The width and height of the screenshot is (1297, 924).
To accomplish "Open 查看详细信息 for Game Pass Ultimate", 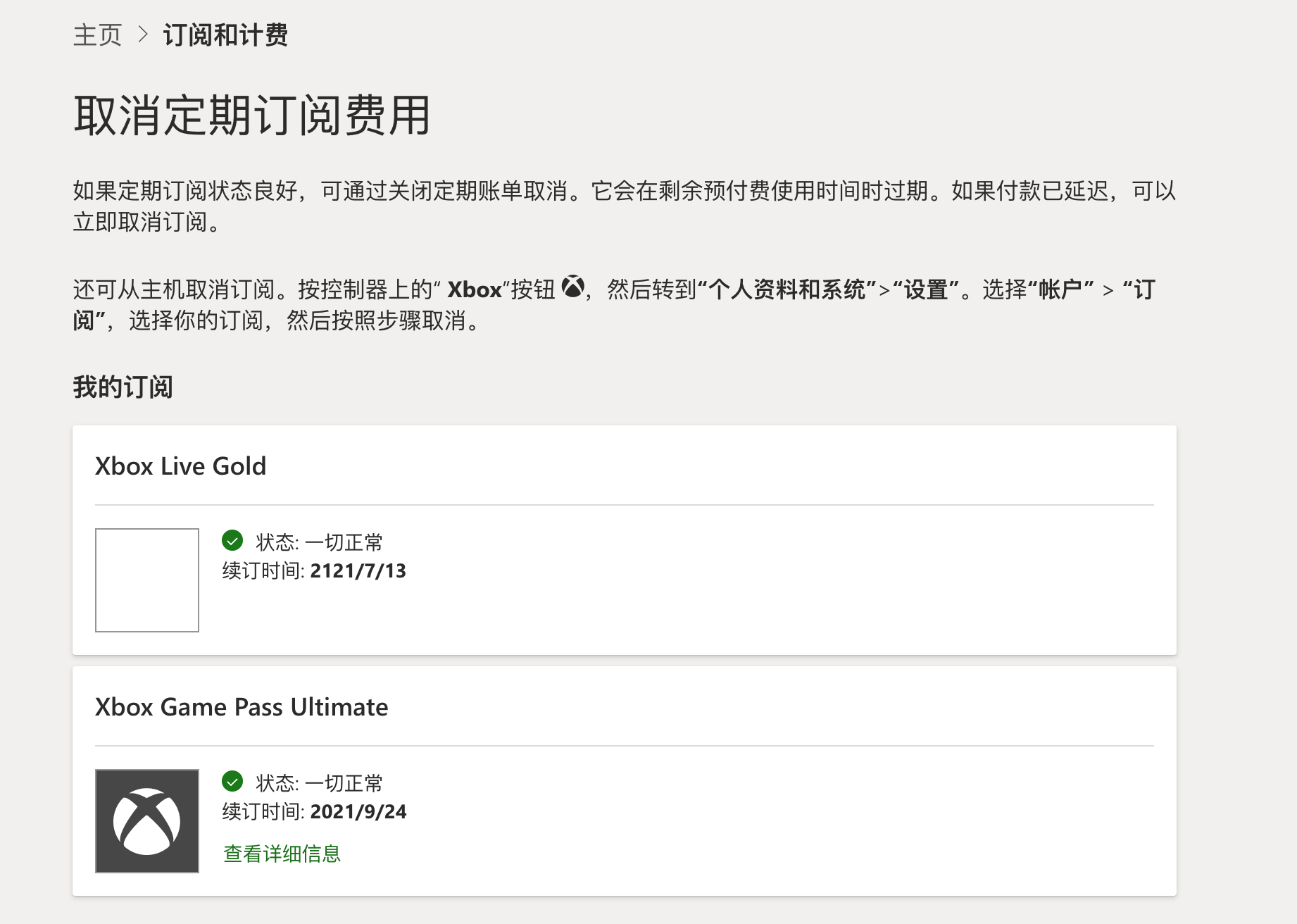I will coord(282,854).
